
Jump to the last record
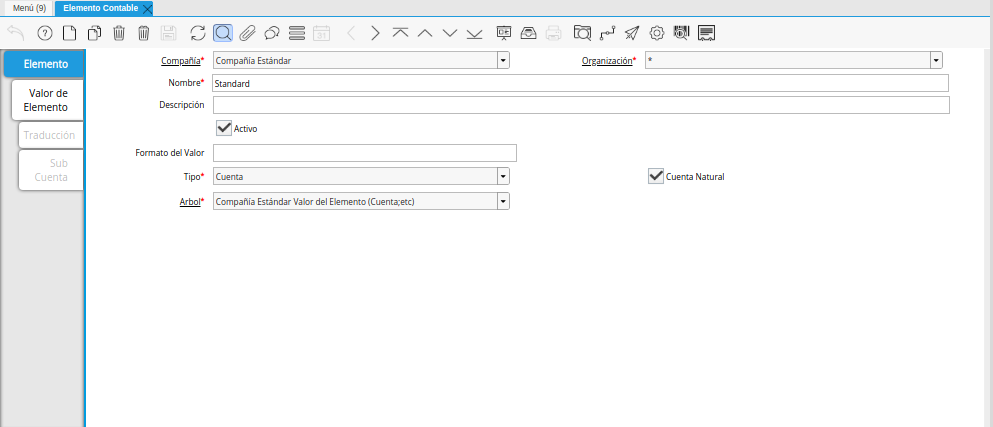click(474, 33)
